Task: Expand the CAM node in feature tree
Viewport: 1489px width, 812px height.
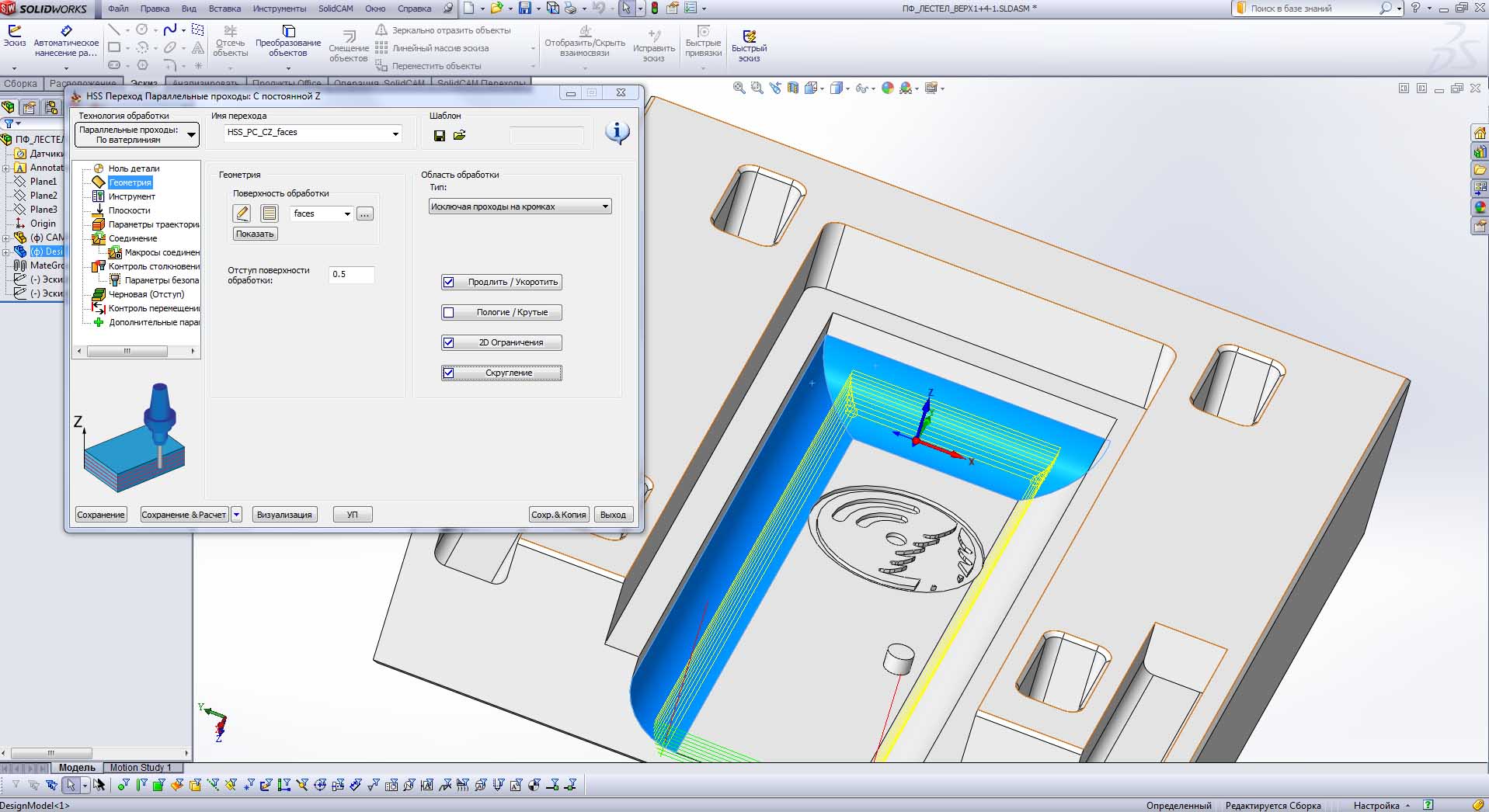Action: pyautogui.click(x=6, y=238)
